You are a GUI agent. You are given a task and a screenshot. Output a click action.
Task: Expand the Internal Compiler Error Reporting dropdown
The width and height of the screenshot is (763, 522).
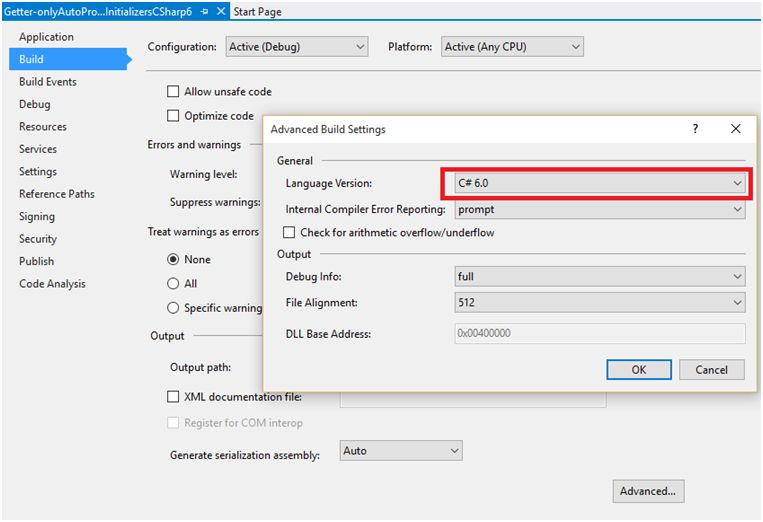[x=599, y=210]
